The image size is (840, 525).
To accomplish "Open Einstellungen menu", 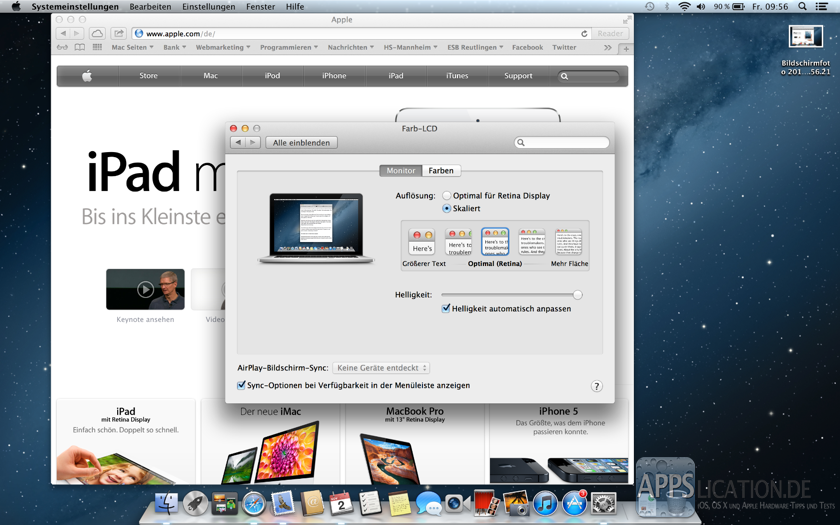I will [x=208, y=6].
